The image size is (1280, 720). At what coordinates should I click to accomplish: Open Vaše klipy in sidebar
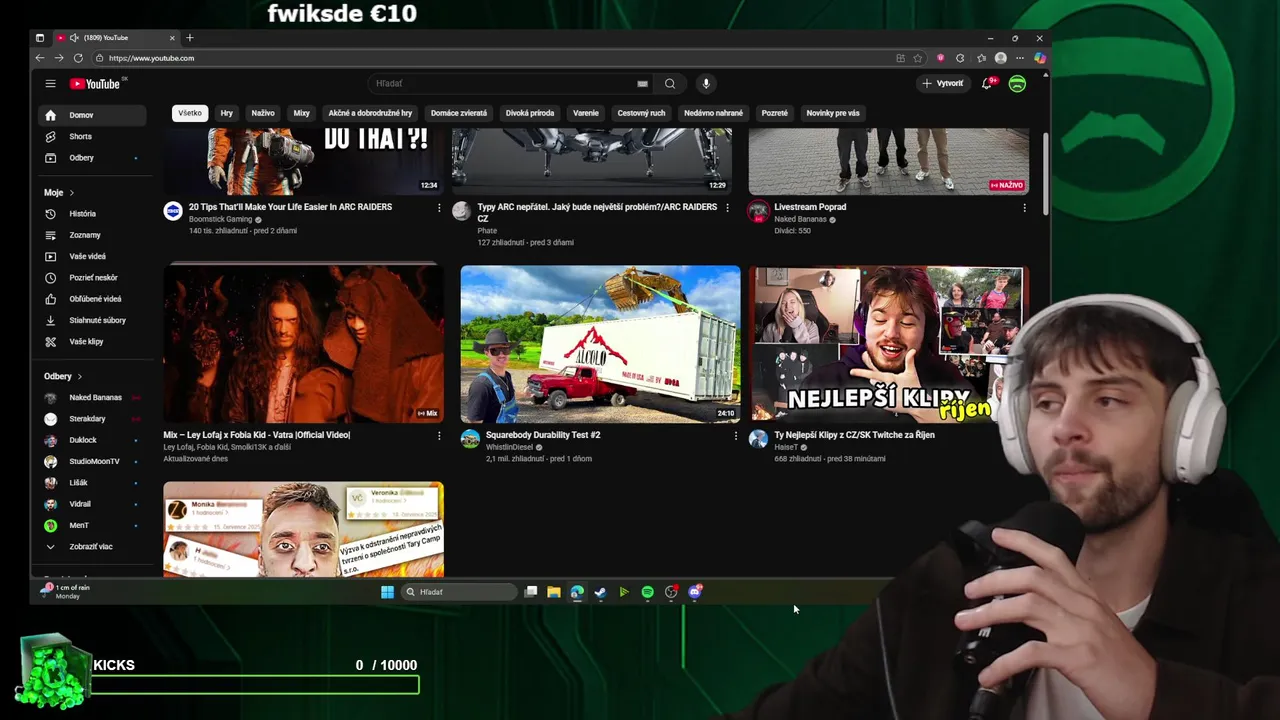(90, 342)
